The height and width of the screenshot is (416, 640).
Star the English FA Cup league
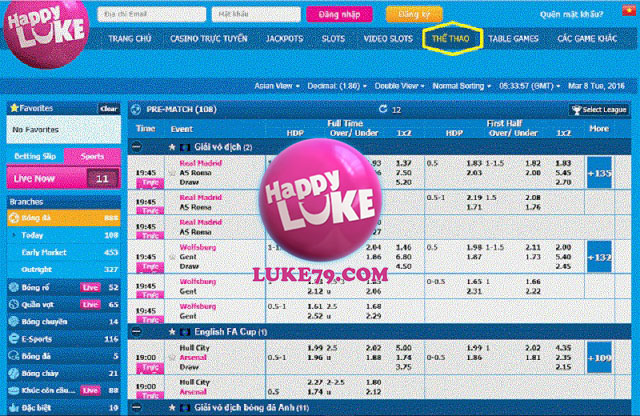point(172,332)
